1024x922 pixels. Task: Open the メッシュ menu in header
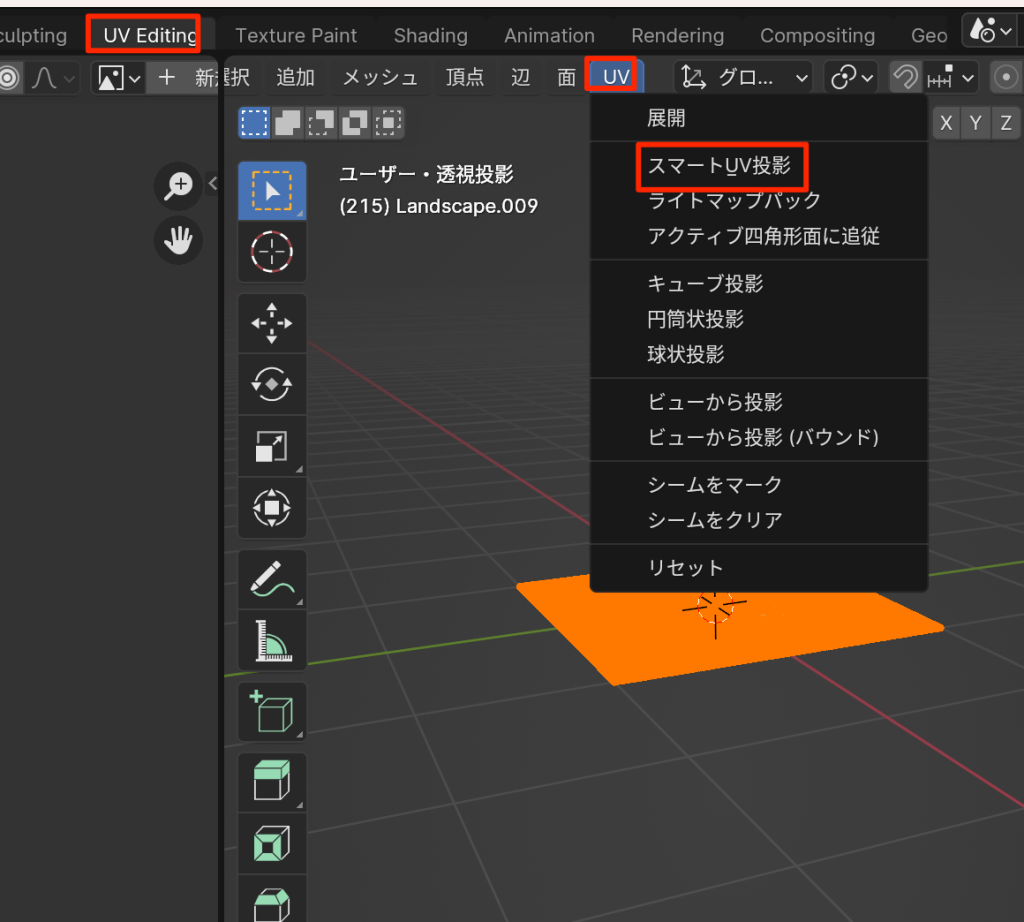pyautogui.click(x=380, y=77)
